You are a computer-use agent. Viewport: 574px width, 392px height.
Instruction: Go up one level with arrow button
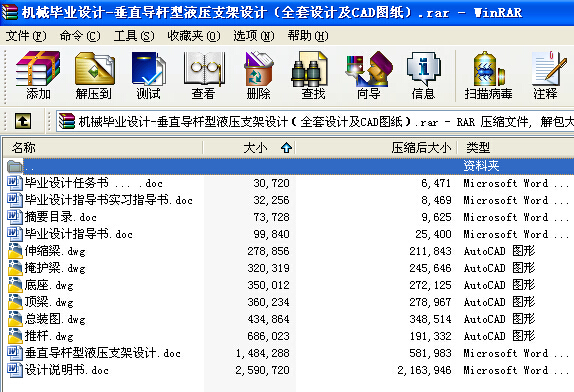(23, 121)
